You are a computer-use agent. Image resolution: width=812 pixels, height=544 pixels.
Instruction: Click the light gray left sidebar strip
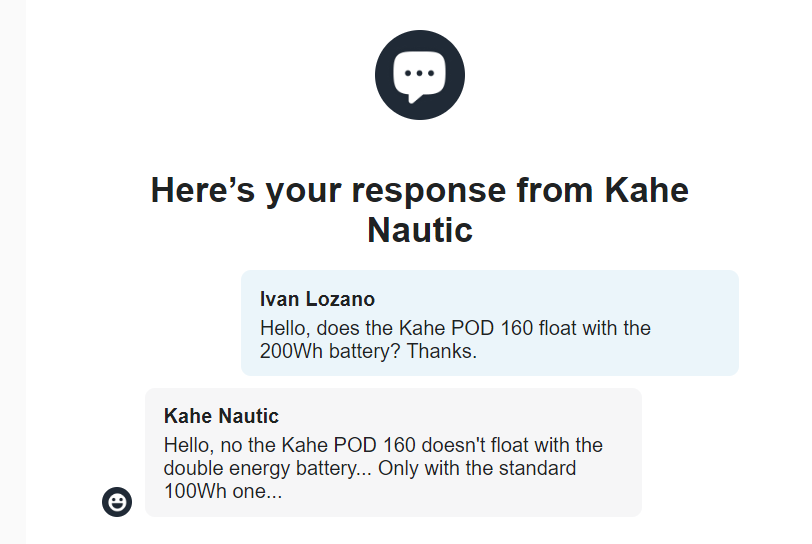[13, 272]
